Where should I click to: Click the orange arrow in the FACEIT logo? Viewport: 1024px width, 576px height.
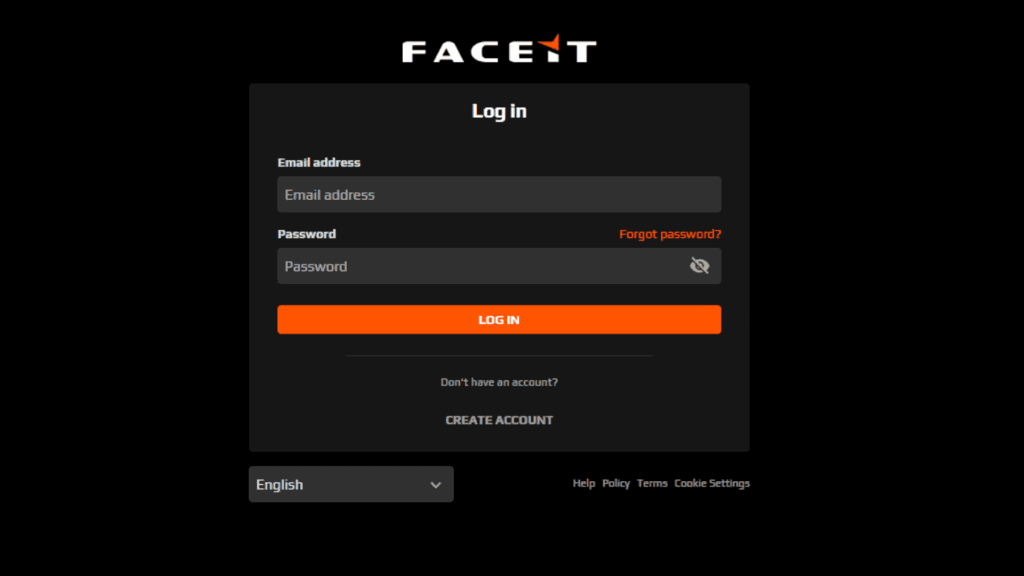(547, 41)
